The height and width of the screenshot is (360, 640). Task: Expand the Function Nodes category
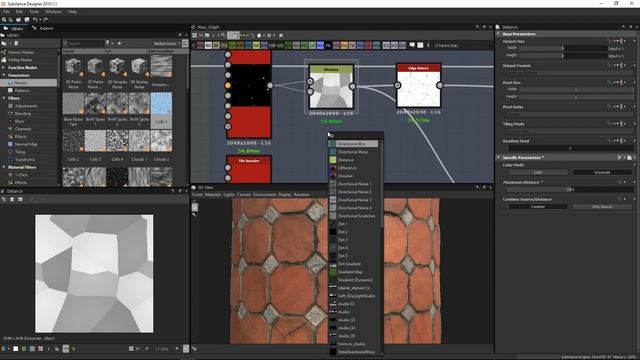click(x=4, y=68)
